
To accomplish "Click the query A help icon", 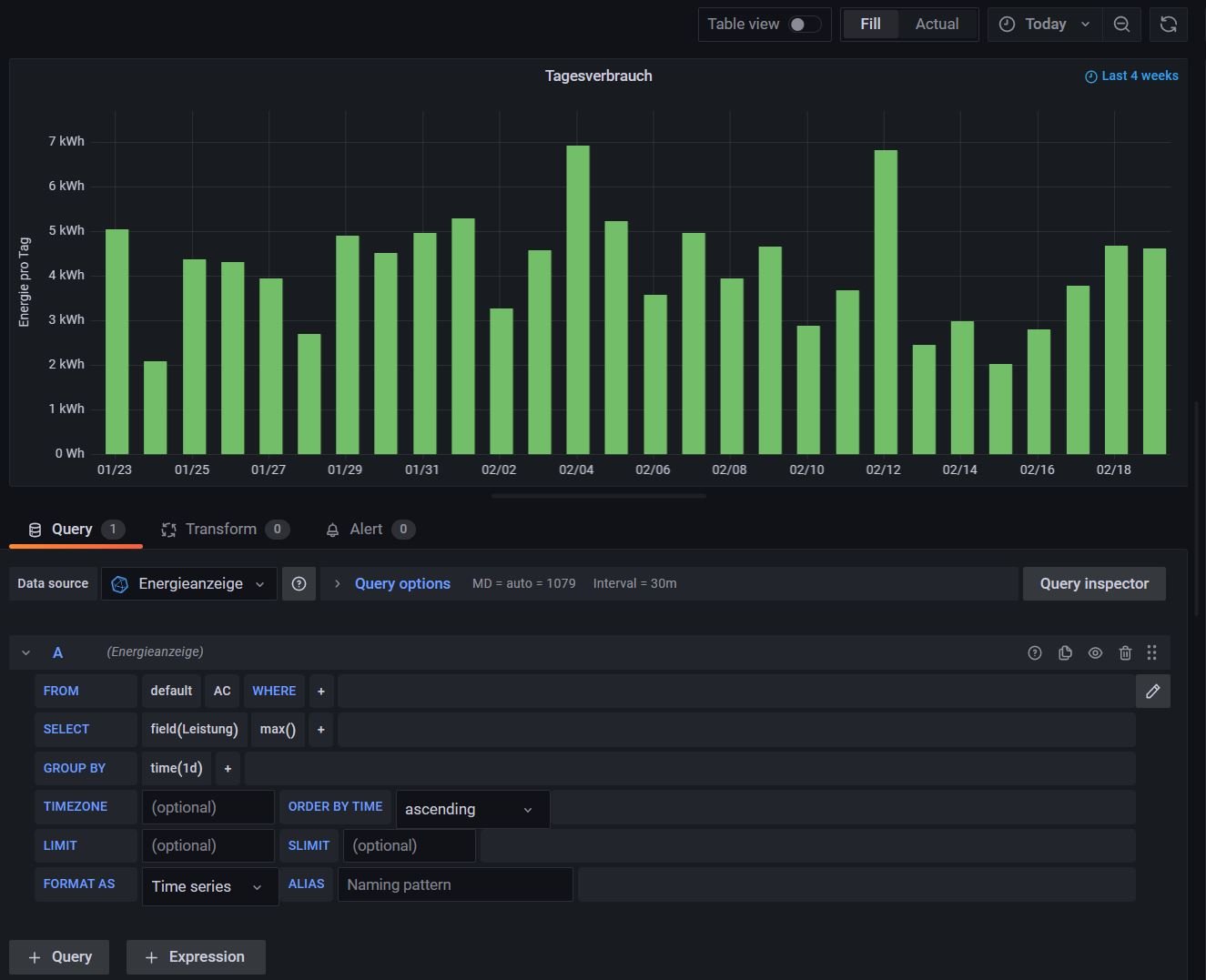I will coord(1035,652).
